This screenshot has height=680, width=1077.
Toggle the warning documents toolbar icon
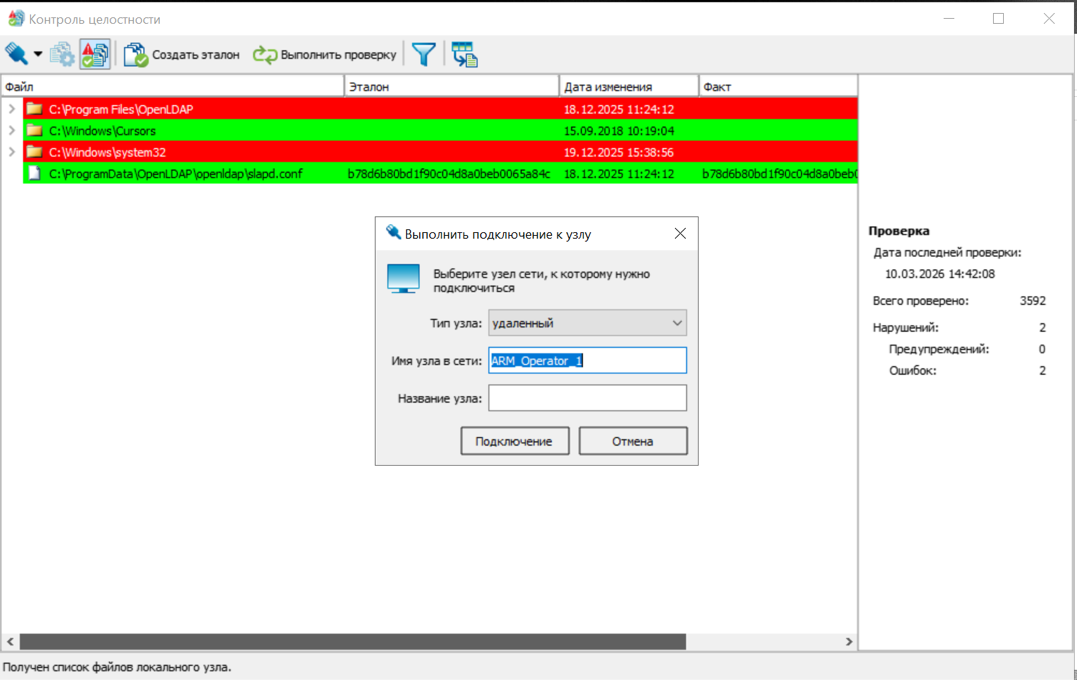pos(95,54)
